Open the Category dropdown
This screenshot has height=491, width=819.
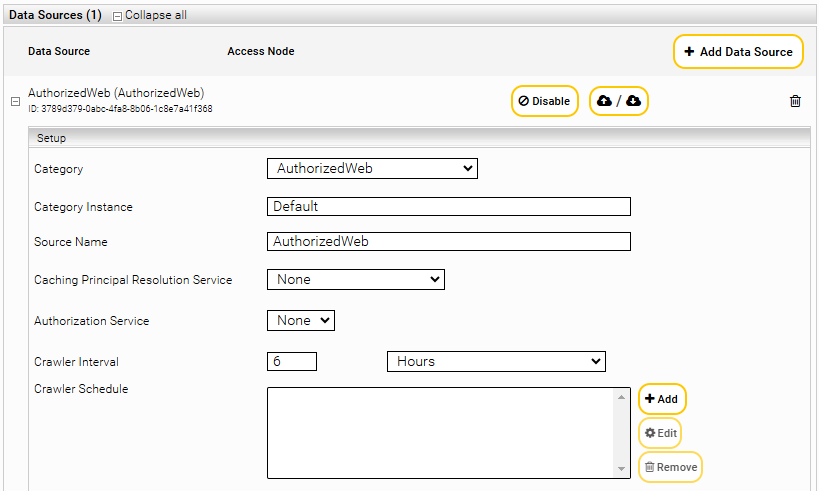(372, 168)
